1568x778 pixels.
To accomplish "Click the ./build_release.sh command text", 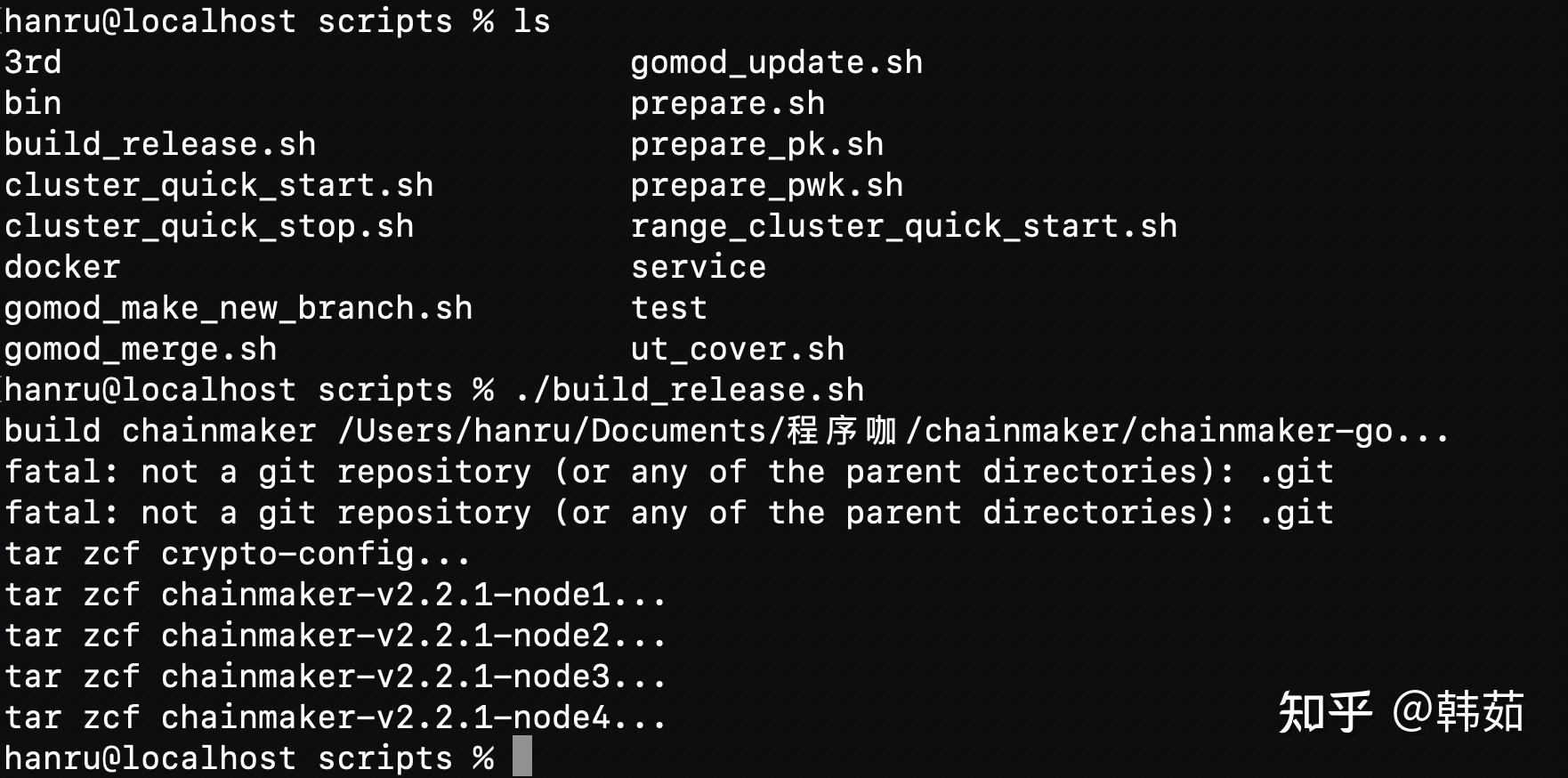I will (689, 390).
